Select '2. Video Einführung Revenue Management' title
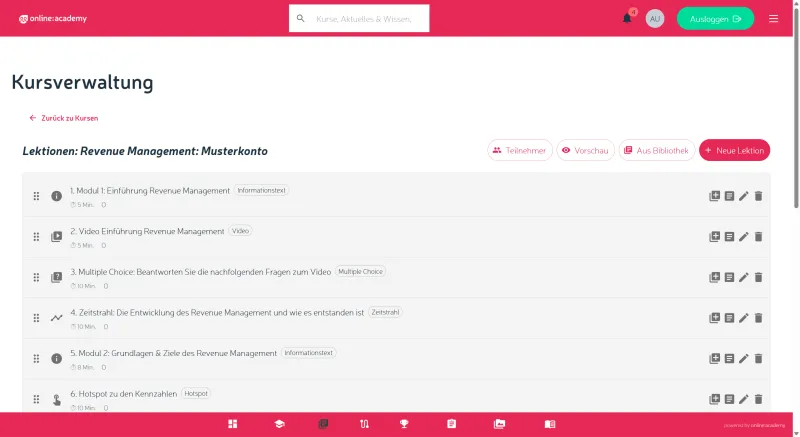This screenshot has width=800, height=437. (147, 232)
